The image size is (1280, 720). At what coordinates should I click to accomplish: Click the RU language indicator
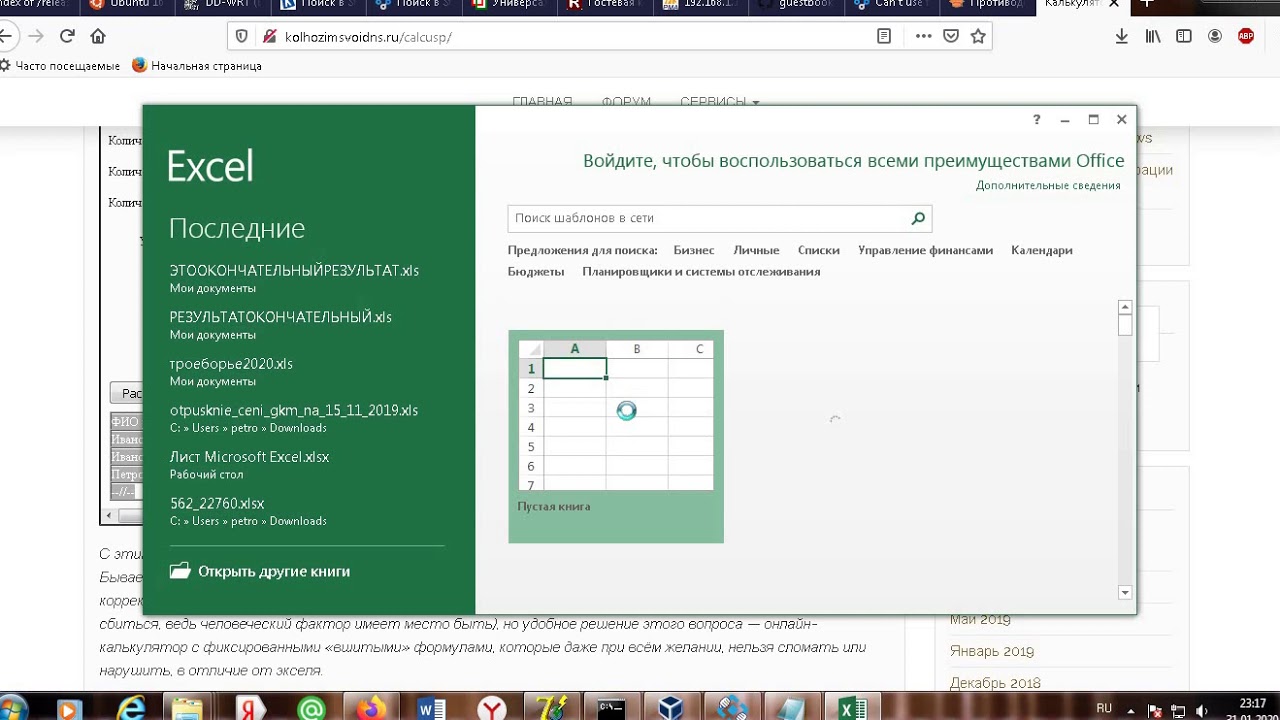(1104, 709)
